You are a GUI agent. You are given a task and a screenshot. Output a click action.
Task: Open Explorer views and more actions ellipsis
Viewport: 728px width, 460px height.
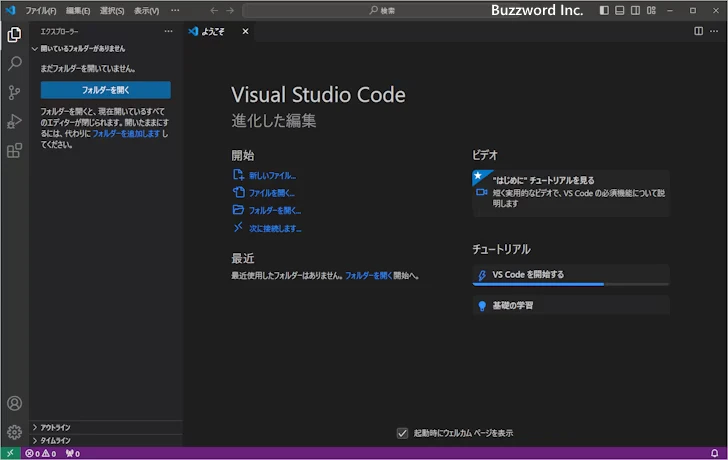[169, 31]
